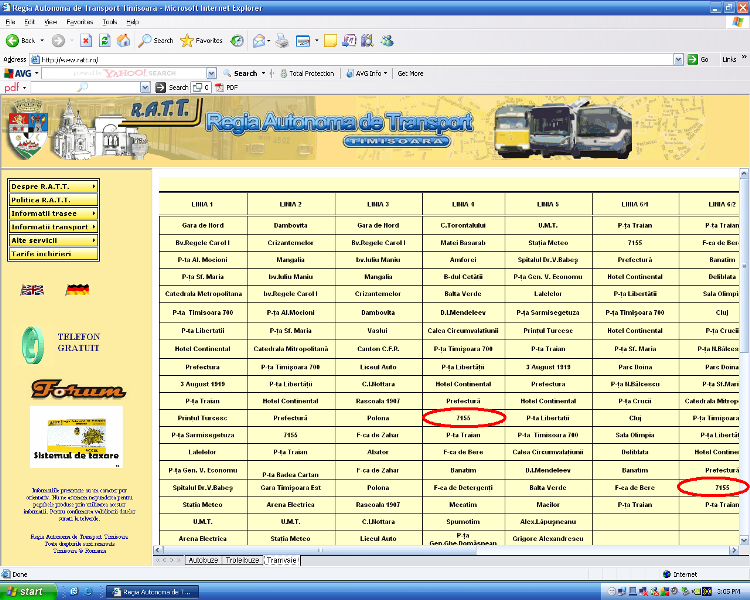Click the Print icon in toolbar
Image resolution: width=750 pixels, height=600 pixels.
coord(283,41)
